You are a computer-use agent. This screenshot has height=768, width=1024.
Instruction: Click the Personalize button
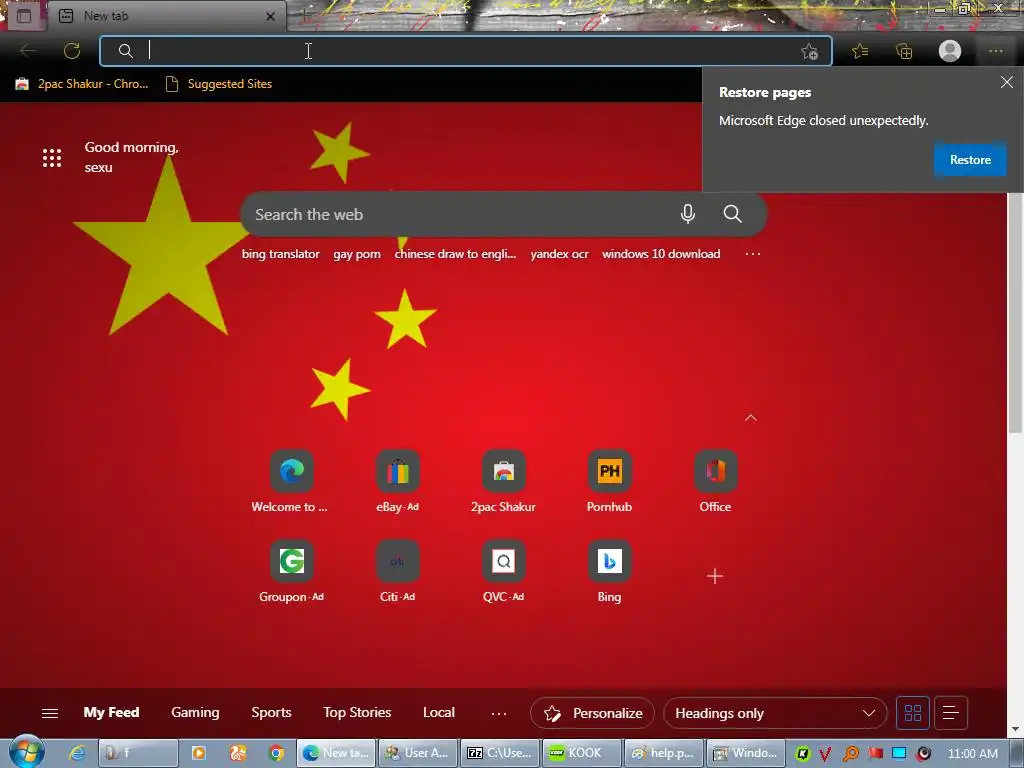592,713
